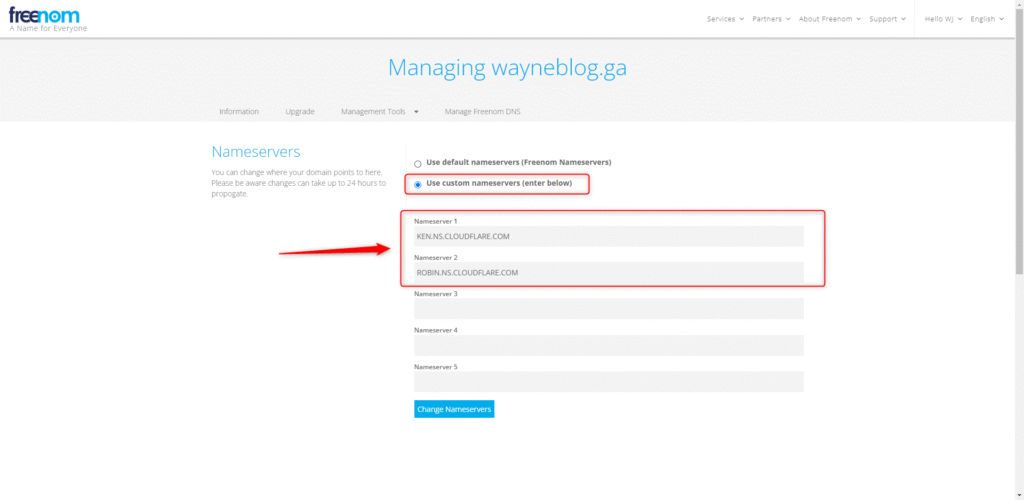1024x500 pixels.
Task: Focus the Nameserver 2 text field
Action: pyautogui.click(x=608, y=272)
